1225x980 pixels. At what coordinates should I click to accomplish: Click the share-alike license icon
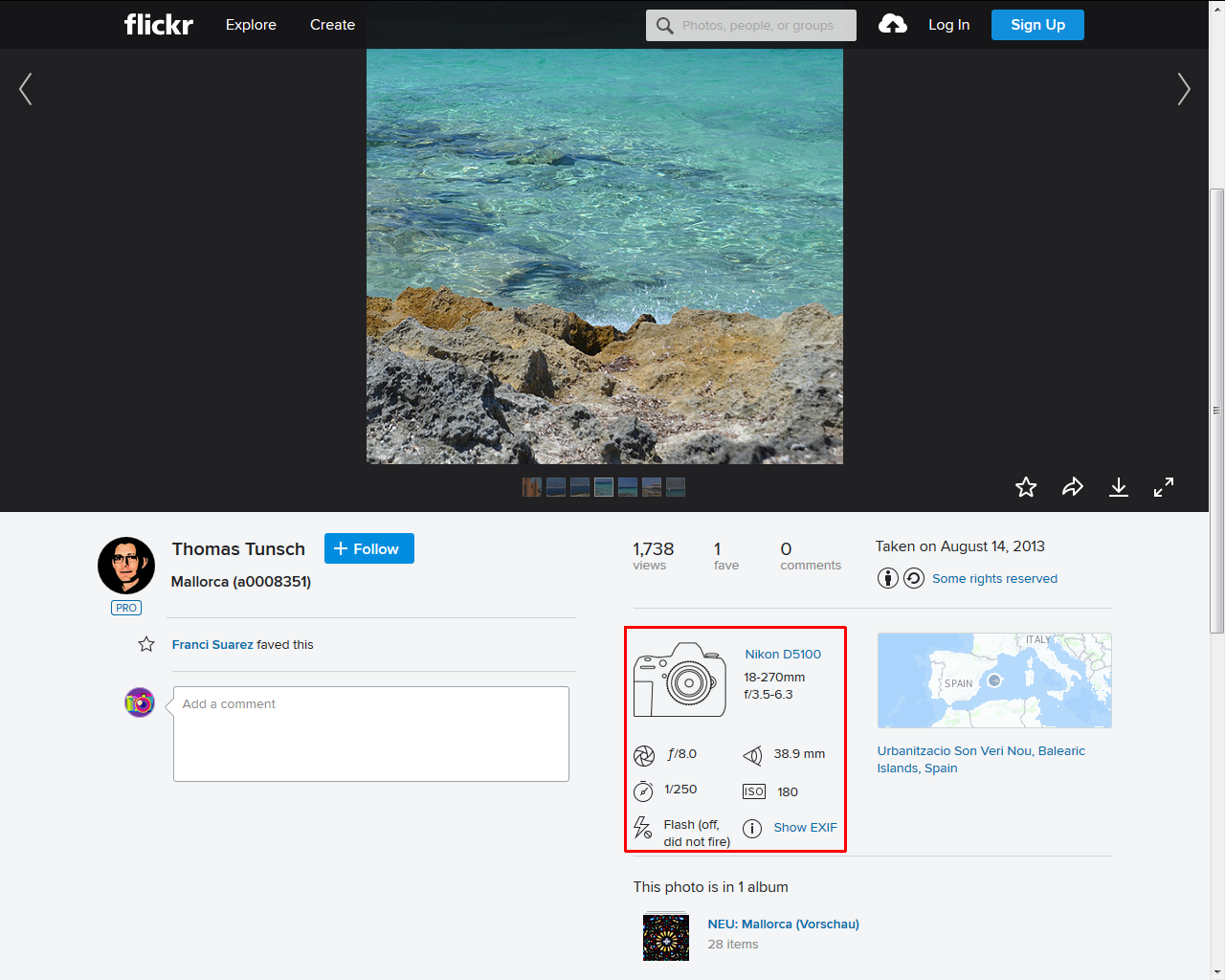coord(914,578)
